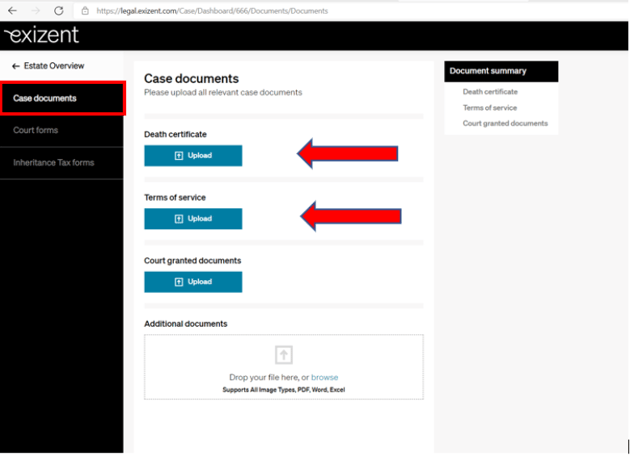Upload a Death certificate file
Viewport: 630px width, 456px height.
193,155
